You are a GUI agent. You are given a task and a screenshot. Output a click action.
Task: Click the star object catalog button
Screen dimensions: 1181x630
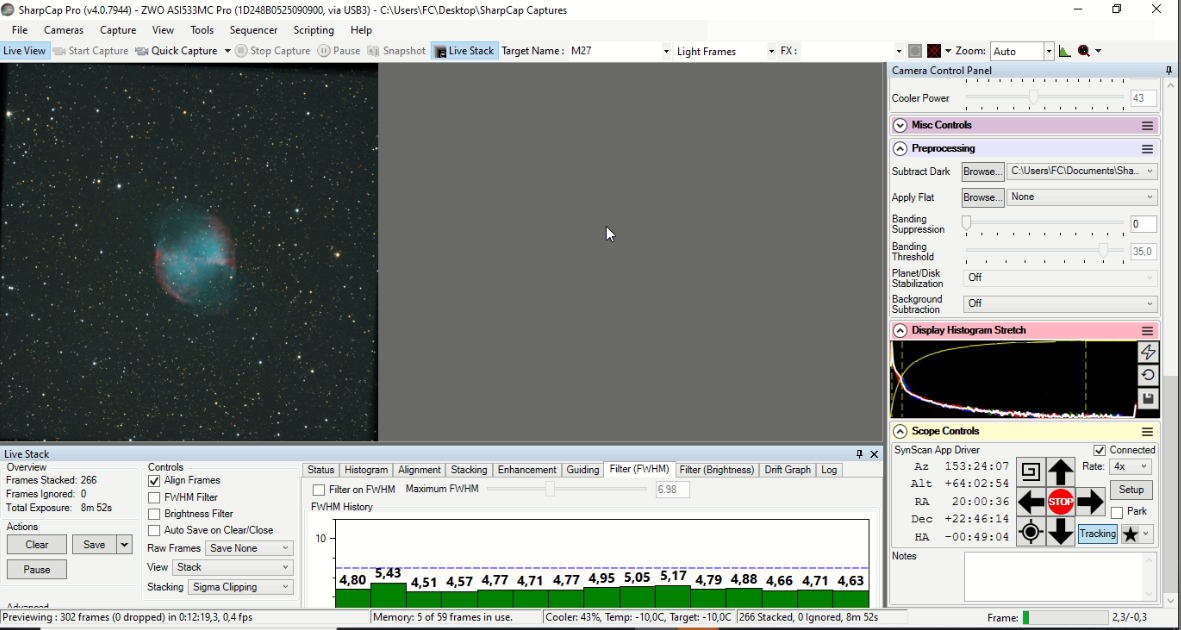[1137, 534]
